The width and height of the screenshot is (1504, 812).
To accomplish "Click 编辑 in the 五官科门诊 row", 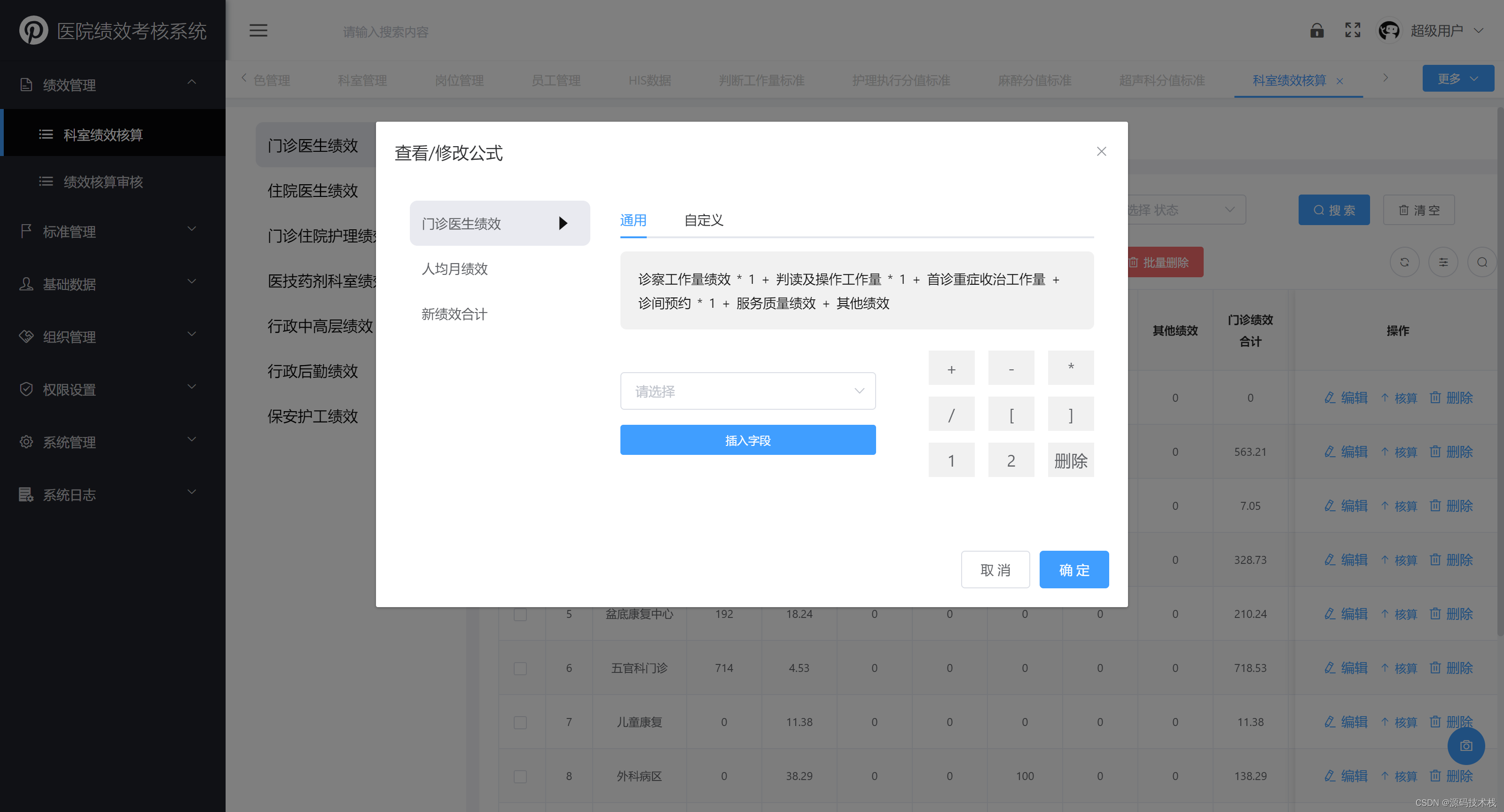I will tap(1346, 668).
